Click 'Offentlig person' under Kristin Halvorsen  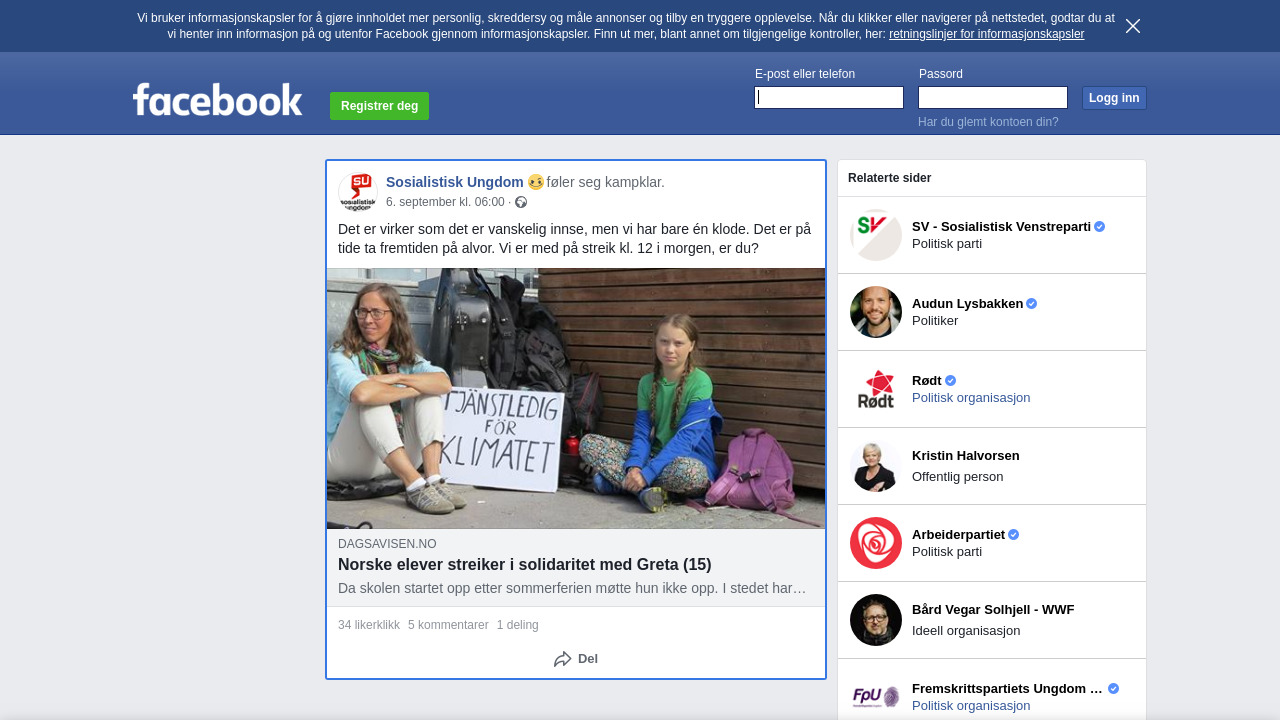[958, 477]
